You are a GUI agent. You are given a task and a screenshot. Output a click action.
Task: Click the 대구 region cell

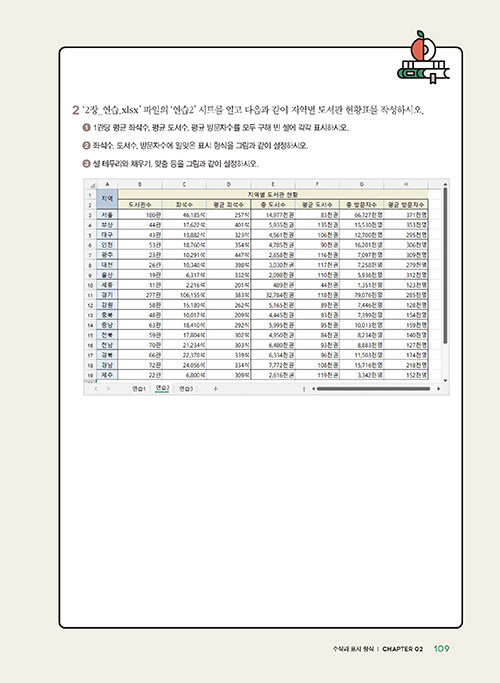[x=107, y=235]
